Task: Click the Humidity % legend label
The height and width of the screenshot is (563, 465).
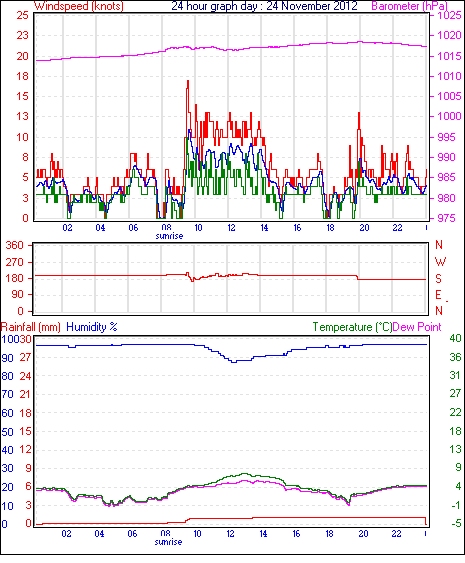Action: pyautogui.click(x=92, y=327)
